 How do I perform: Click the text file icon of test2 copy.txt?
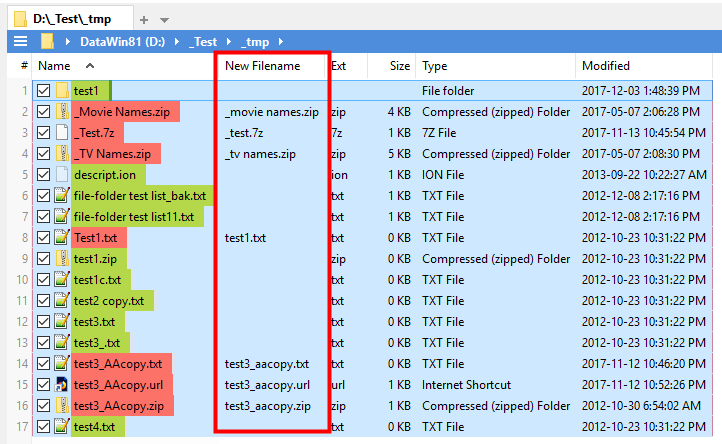62,301
